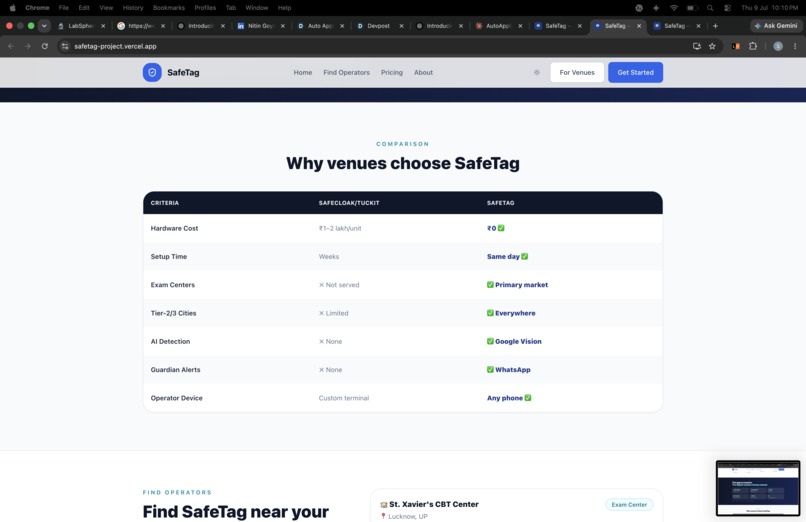Open a new tab with the plus button
This screenshot has height=522, width=806.
click(715, 26)
